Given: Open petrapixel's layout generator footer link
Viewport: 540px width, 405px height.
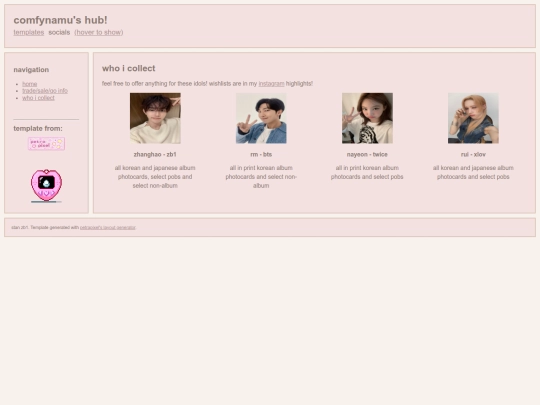Looking at the screenshot, I should pyautogui.click(x=108, y=228).
